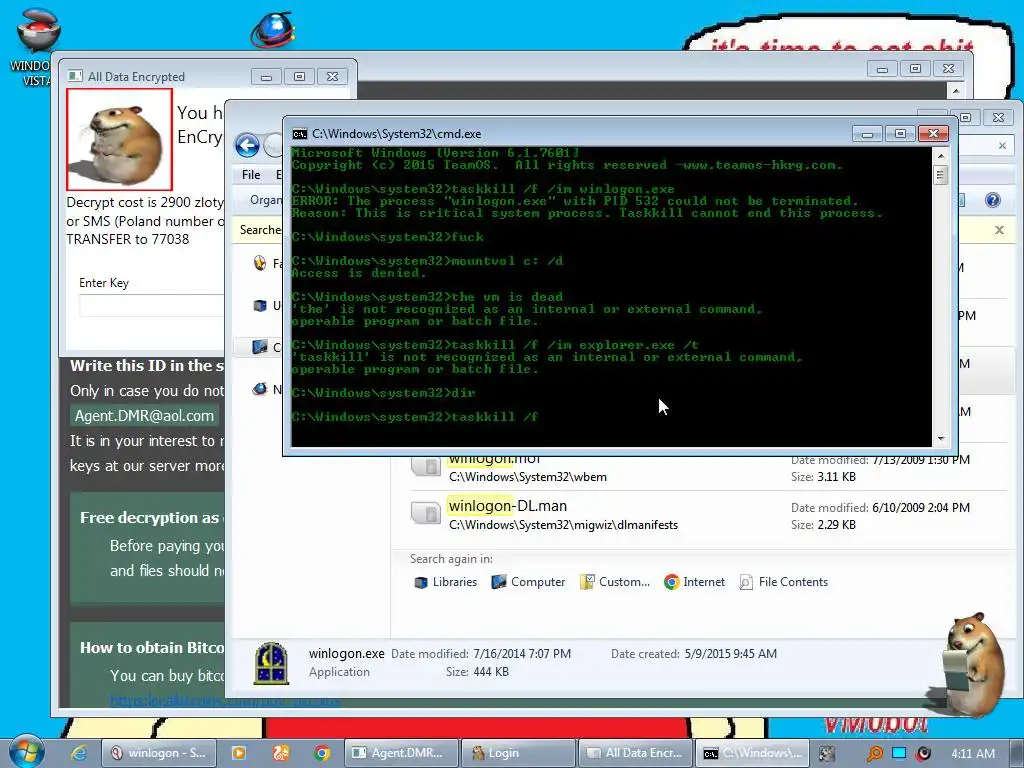The width and height of the screenshot is (1024, 768).
Task: Search again in Custom...
Action: point(615,582)
